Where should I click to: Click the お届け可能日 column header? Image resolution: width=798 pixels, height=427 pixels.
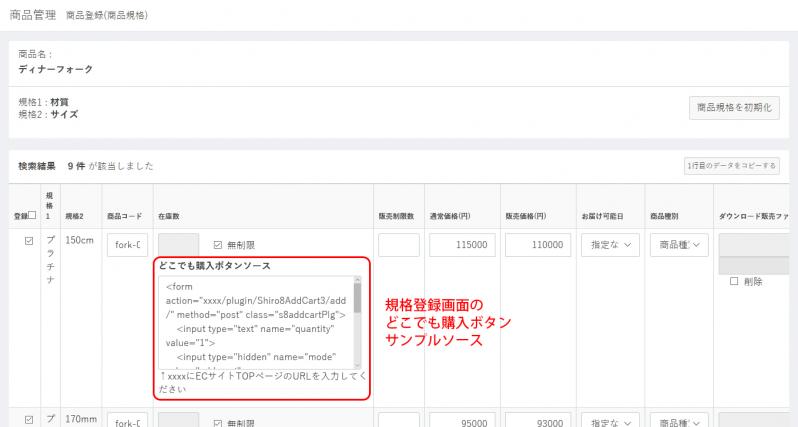pos(602,216)
